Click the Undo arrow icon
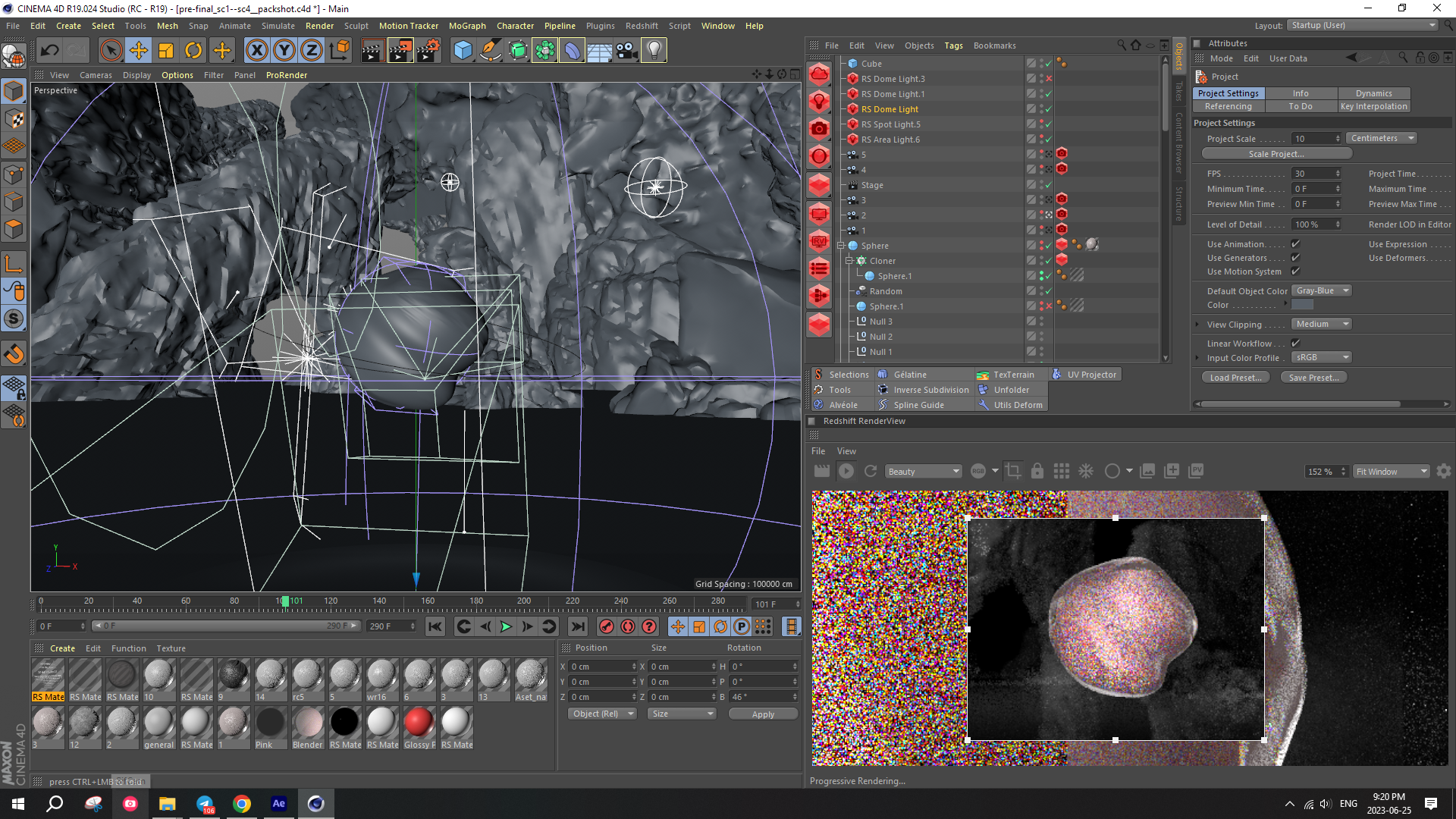Viewport: 1456px width, 819px height. click(50, 51)
